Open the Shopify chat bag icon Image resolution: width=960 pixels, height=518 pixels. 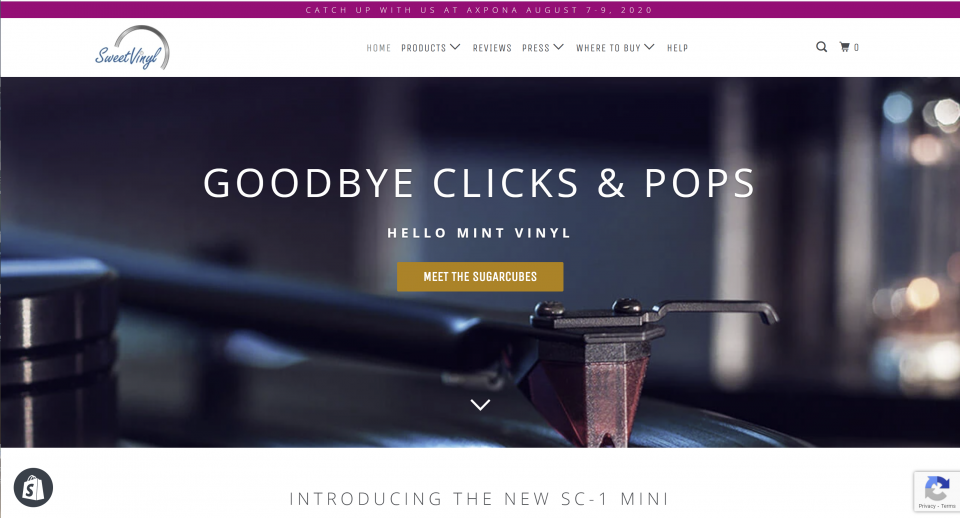[x=33, y=487]
